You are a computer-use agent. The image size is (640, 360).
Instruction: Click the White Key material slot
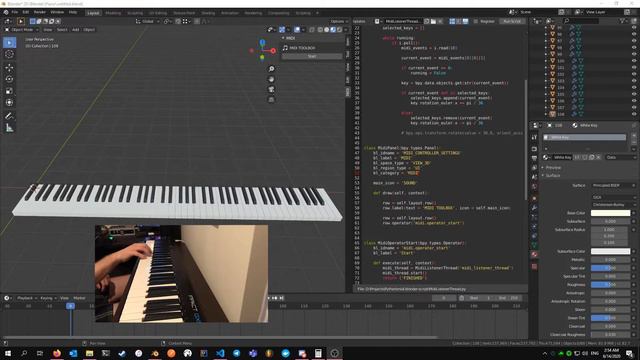584,138
